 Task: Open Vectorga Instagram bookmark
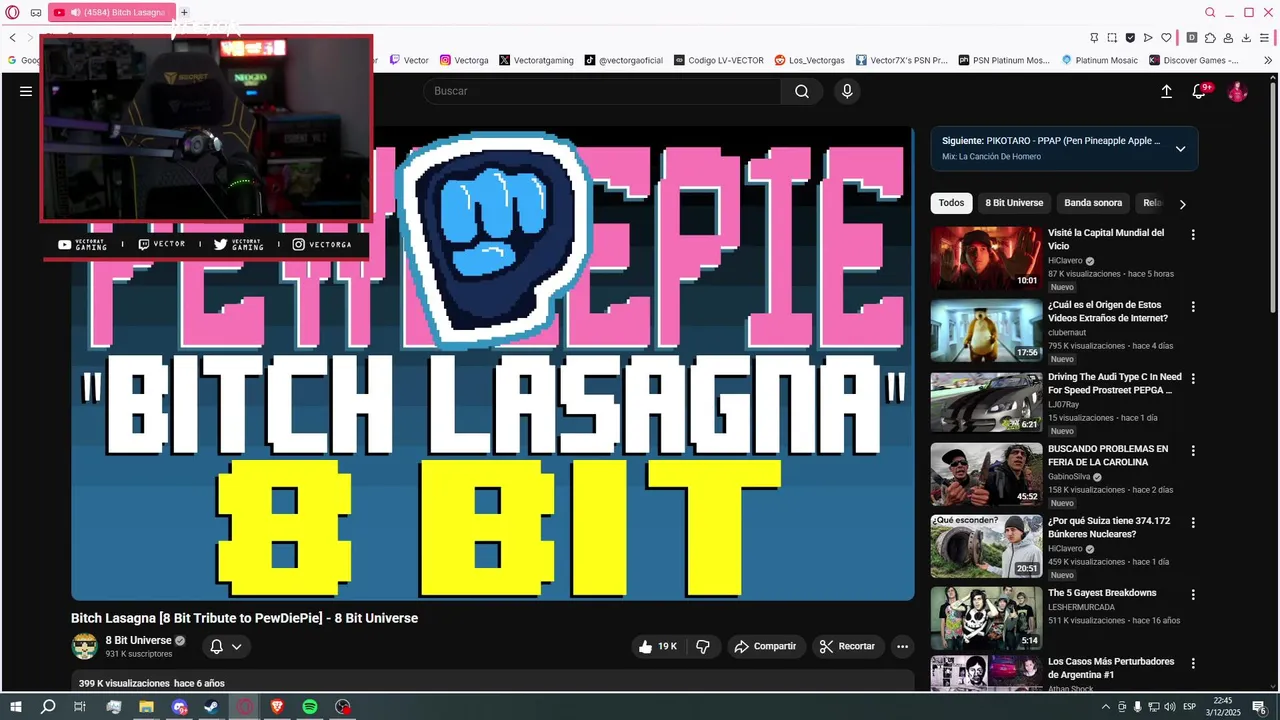(464, 60)
